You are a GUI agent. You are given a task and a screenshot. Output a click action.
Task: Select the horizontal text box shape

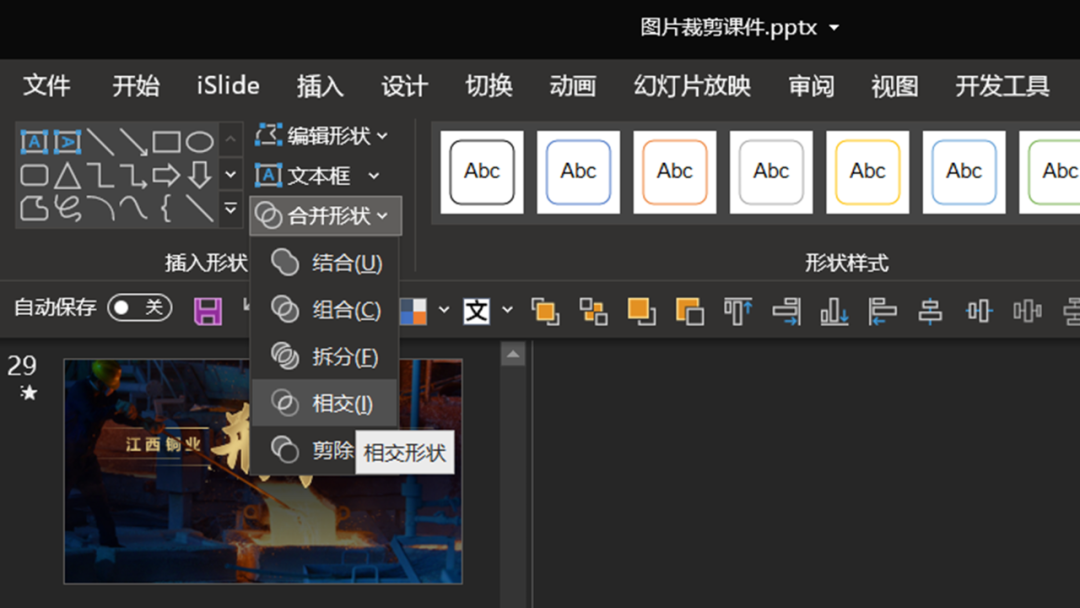coord(34,142)
